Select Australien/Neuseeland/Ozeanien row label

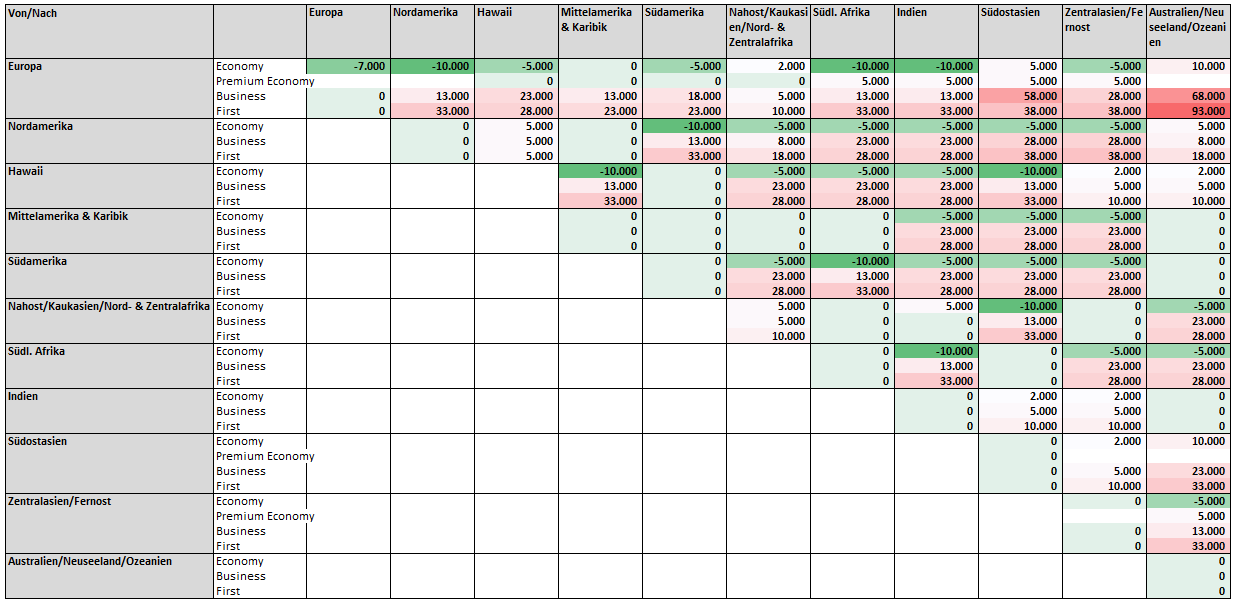(109, 576)
